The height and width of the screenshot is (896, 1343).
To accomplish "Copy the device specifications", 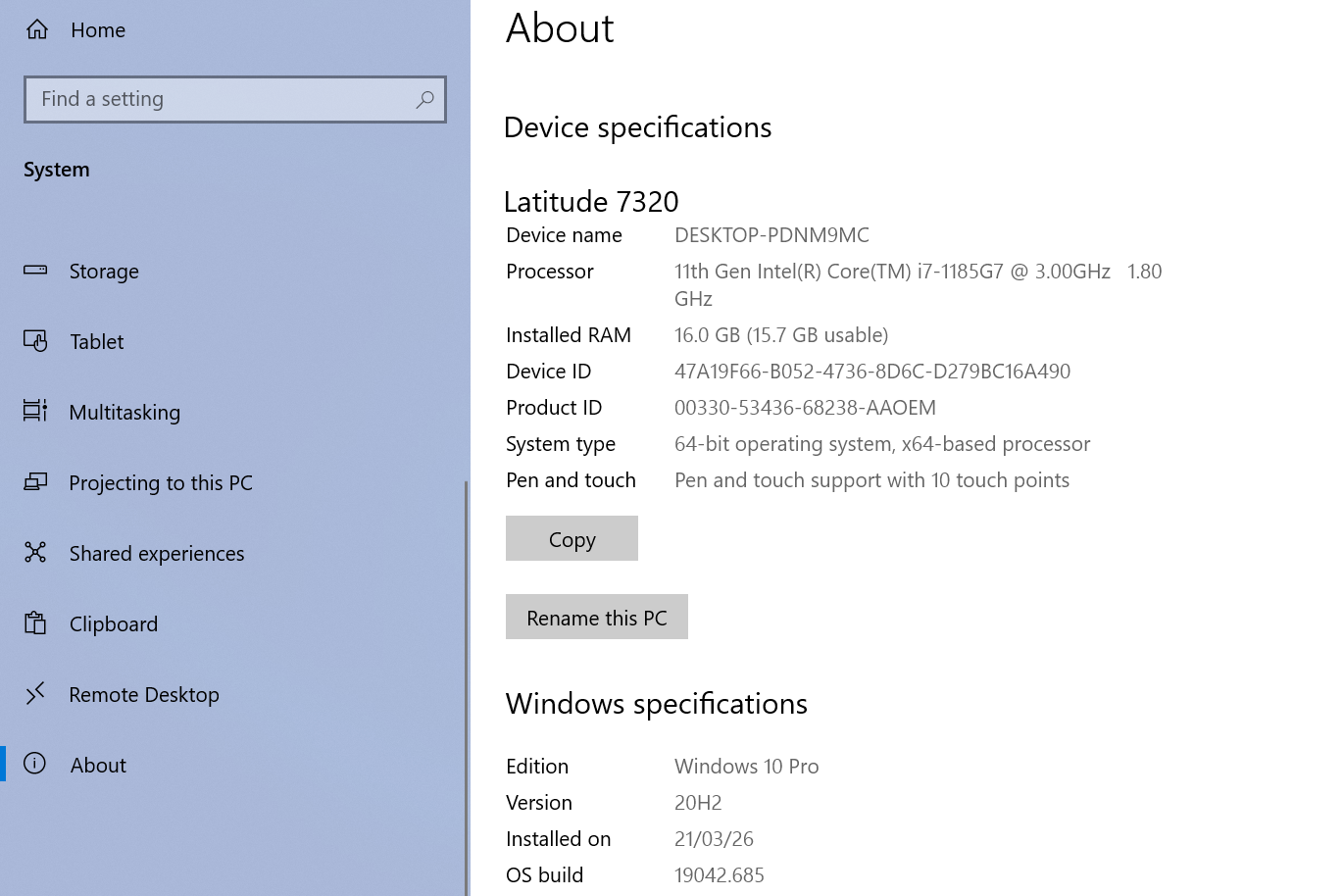I will pyautogui.click(x=572, y=538).
